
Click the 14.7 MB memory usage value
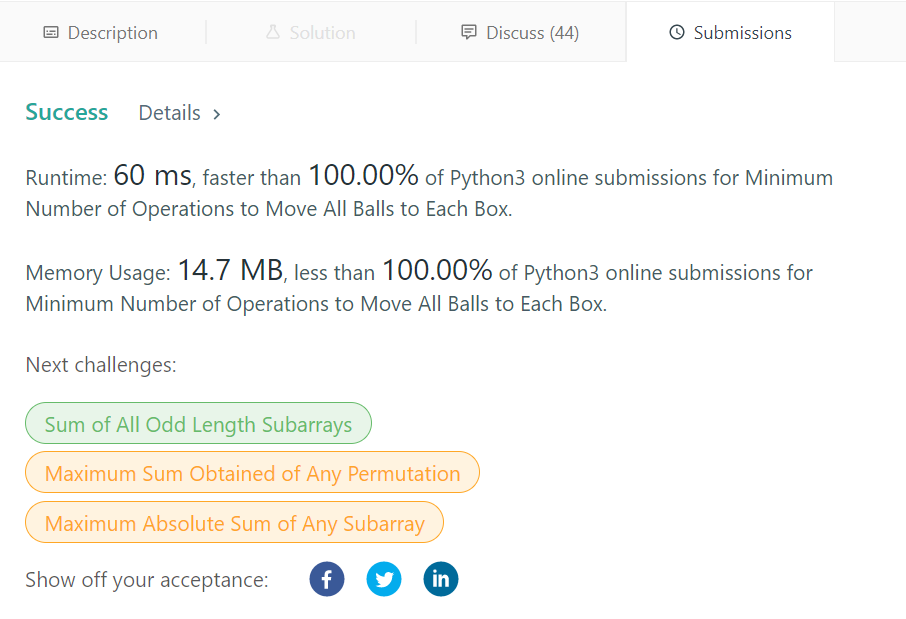[x=230, y=270]
